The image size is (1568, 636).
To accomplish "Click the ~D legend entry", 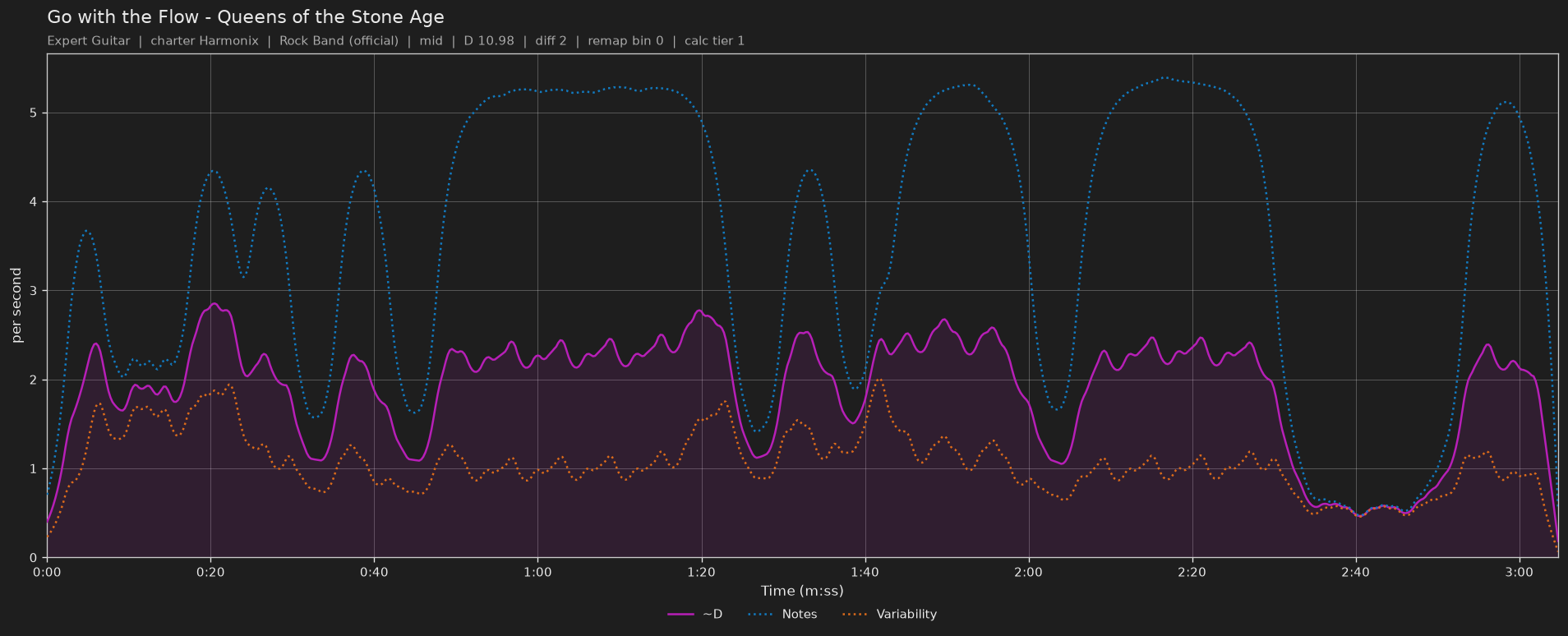I will 695,615.
